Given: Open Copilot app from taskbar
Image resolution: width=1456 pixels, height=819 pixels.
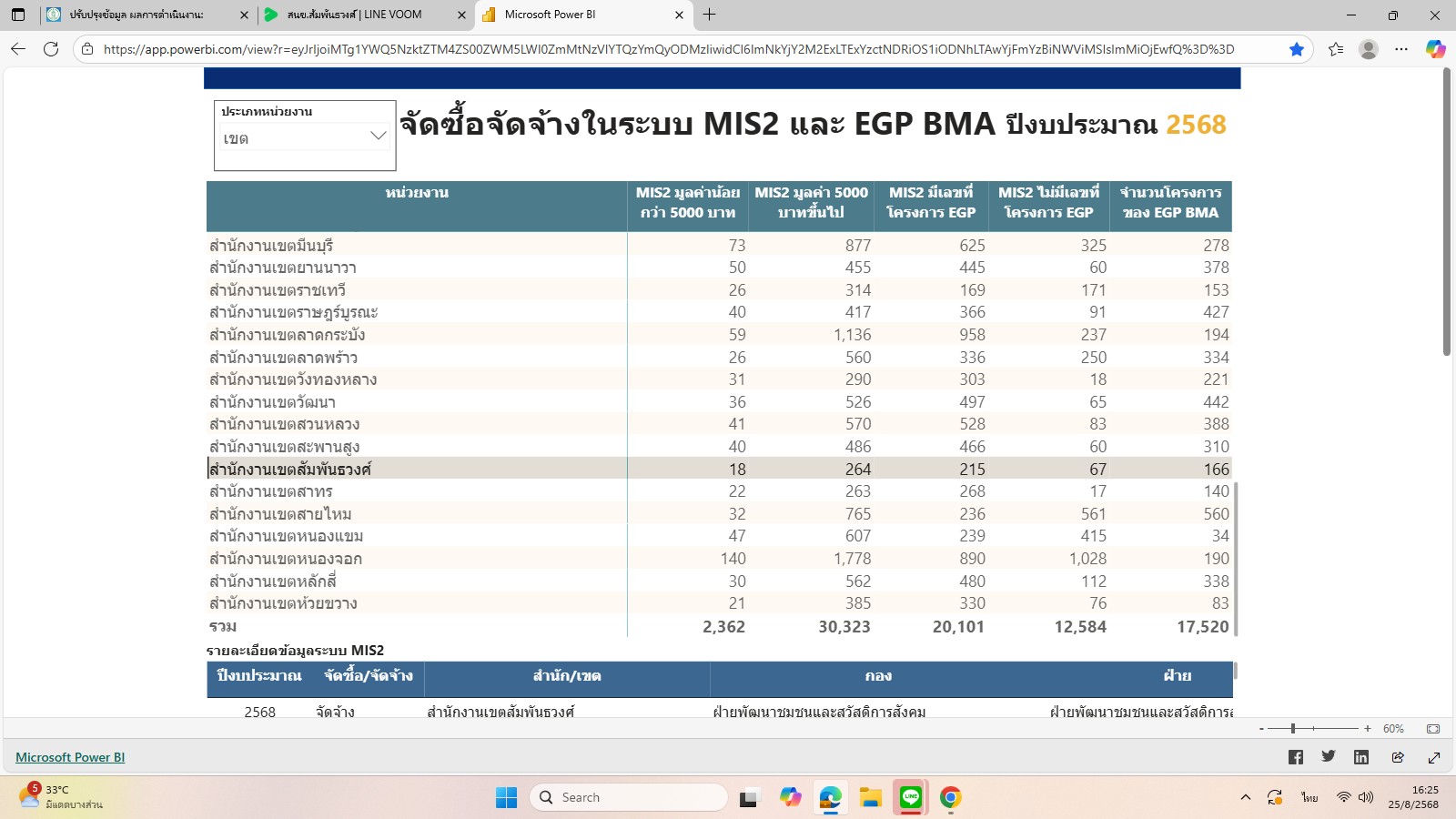Looking at the screenshot, I should pos(790,798).
